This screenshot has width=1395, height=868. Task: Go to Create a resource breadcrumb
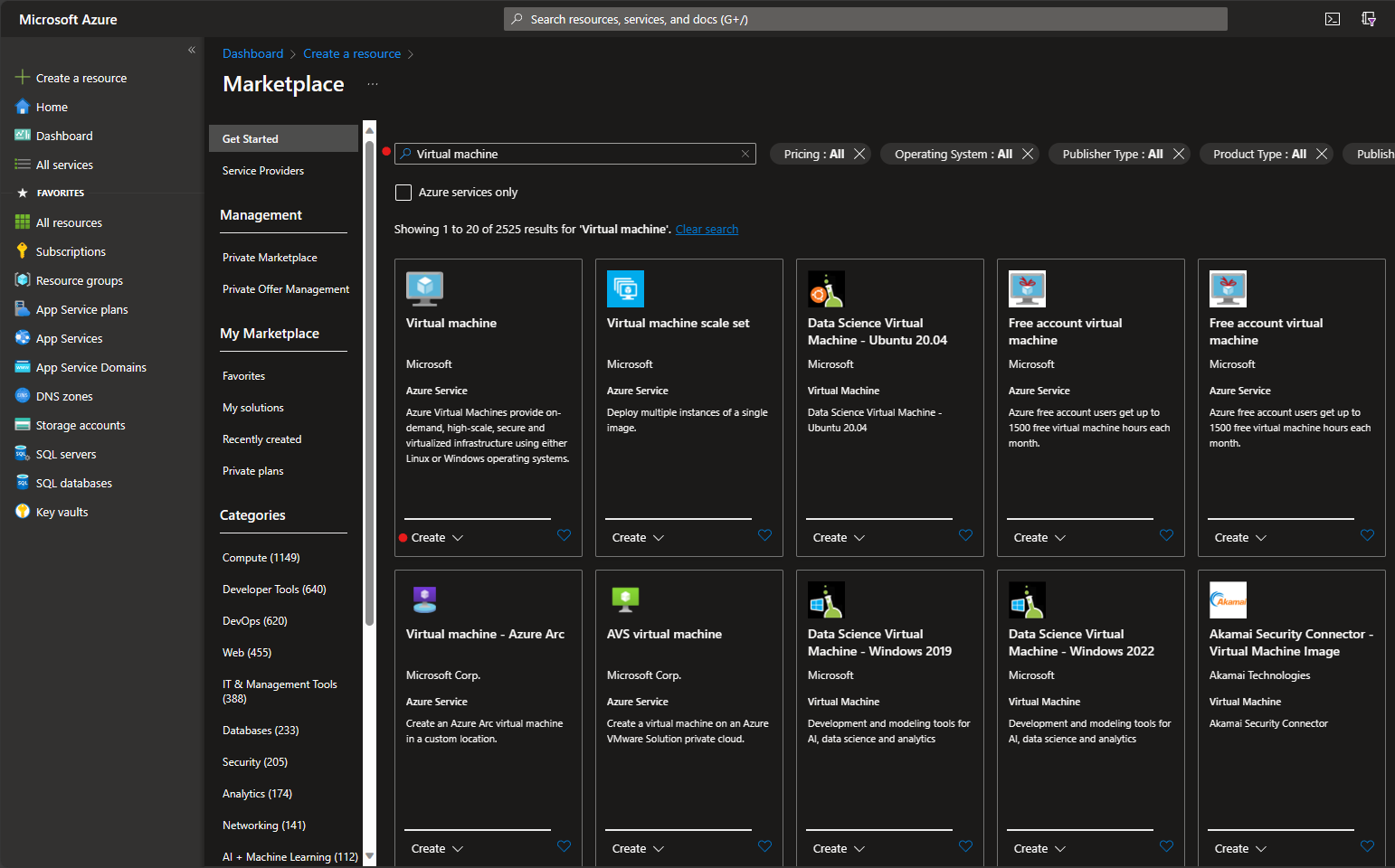tap(352, 54)
